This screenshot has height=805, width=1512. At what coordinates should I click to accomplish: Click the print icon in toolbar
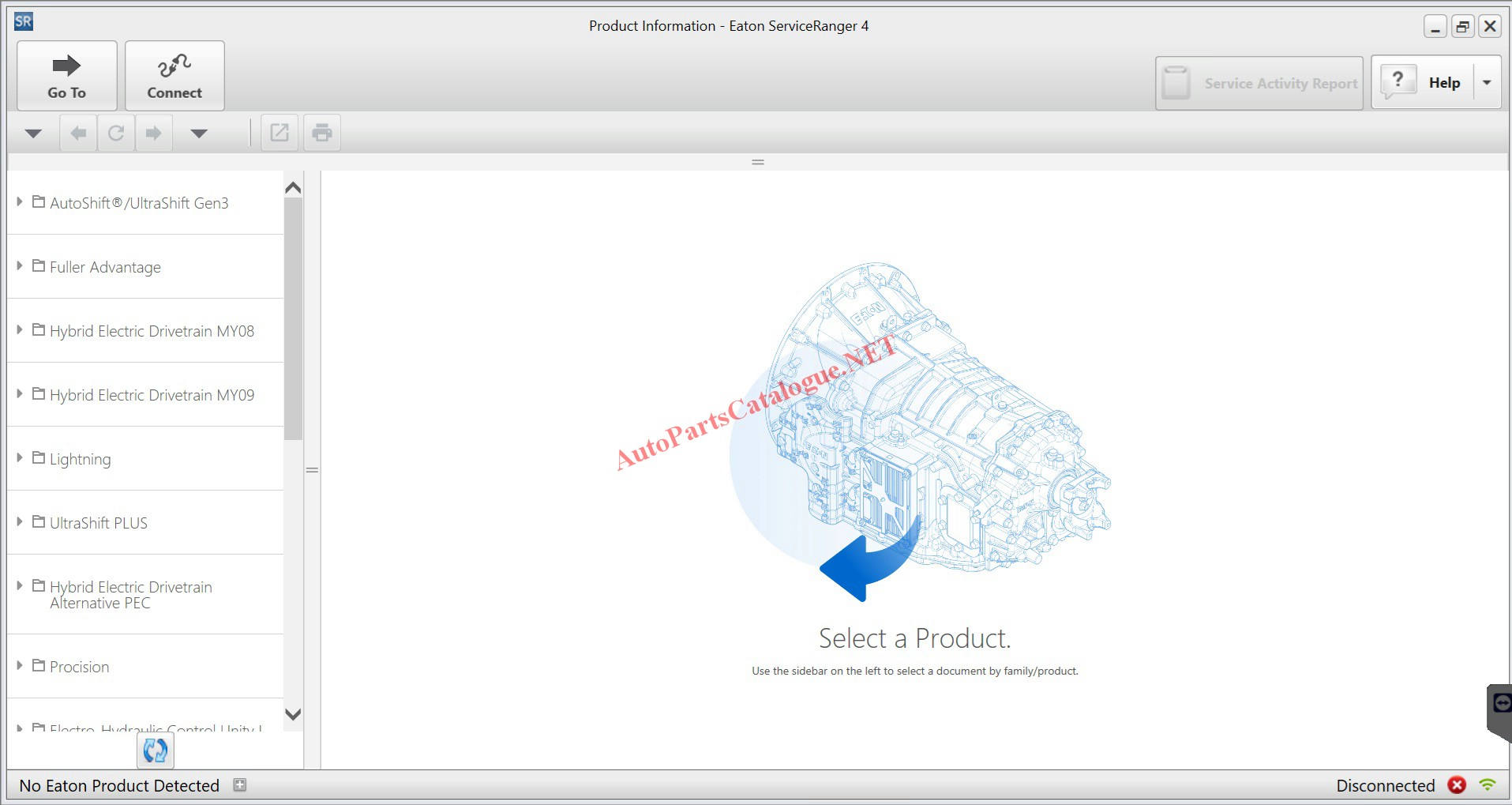[x=321, y=133]
